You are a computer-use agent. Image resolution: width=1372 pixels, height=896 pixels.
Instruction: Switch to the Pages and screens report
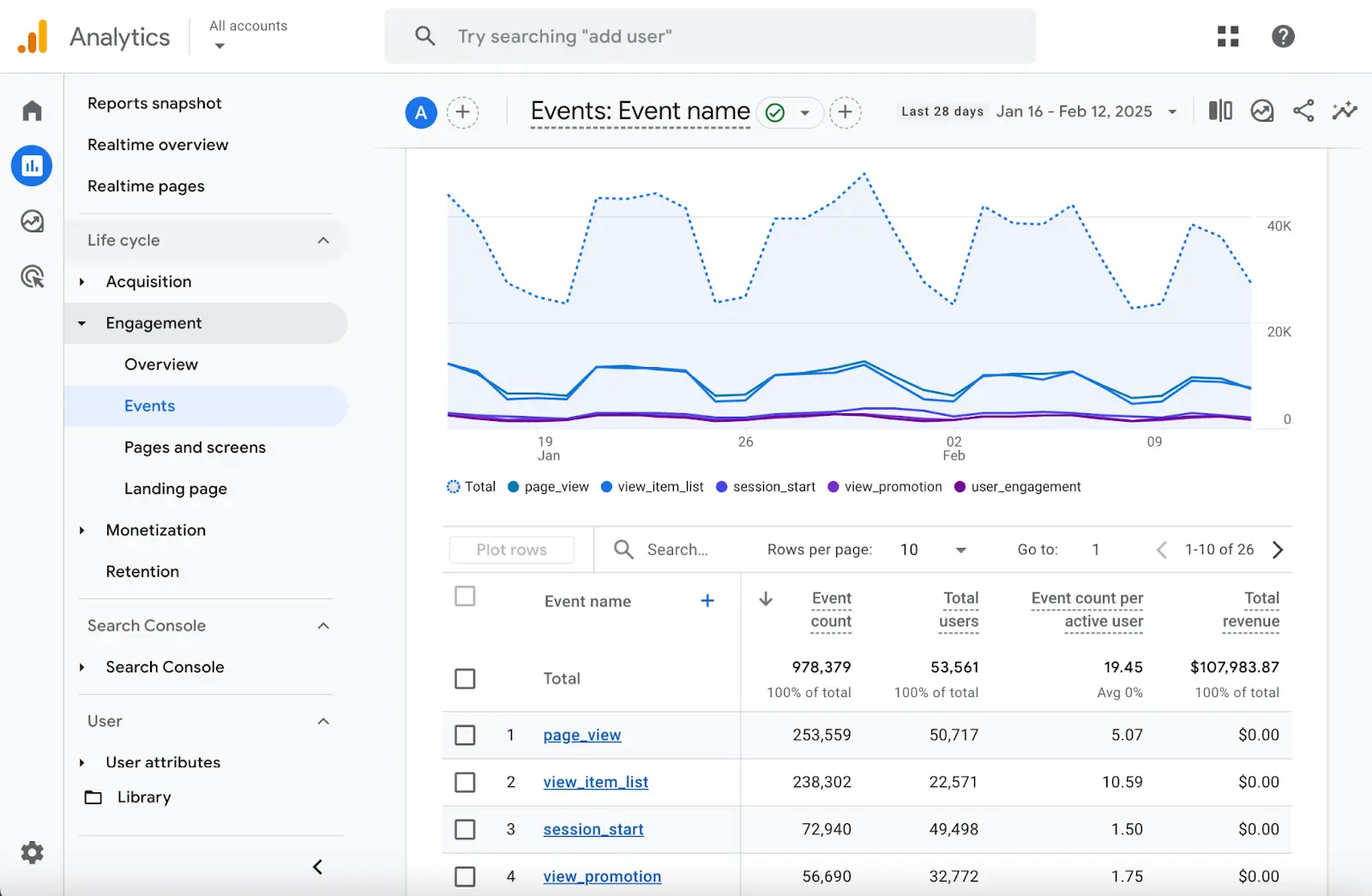tap(194, 447)
